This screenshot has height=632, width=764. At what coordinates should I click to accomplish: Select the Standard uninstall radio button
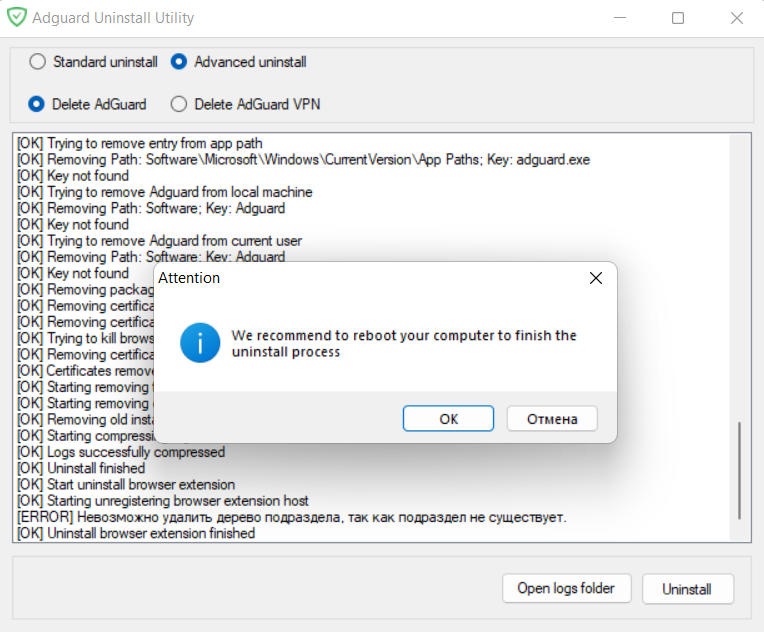(x=94, y=62)
